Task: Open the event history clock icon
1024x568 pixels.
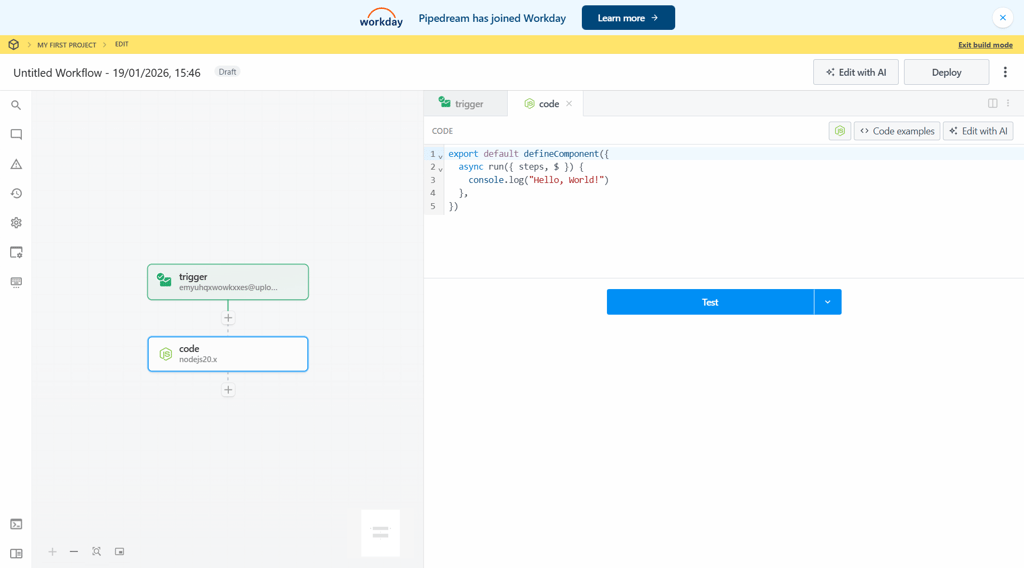Action: click(x=16, y=193)
